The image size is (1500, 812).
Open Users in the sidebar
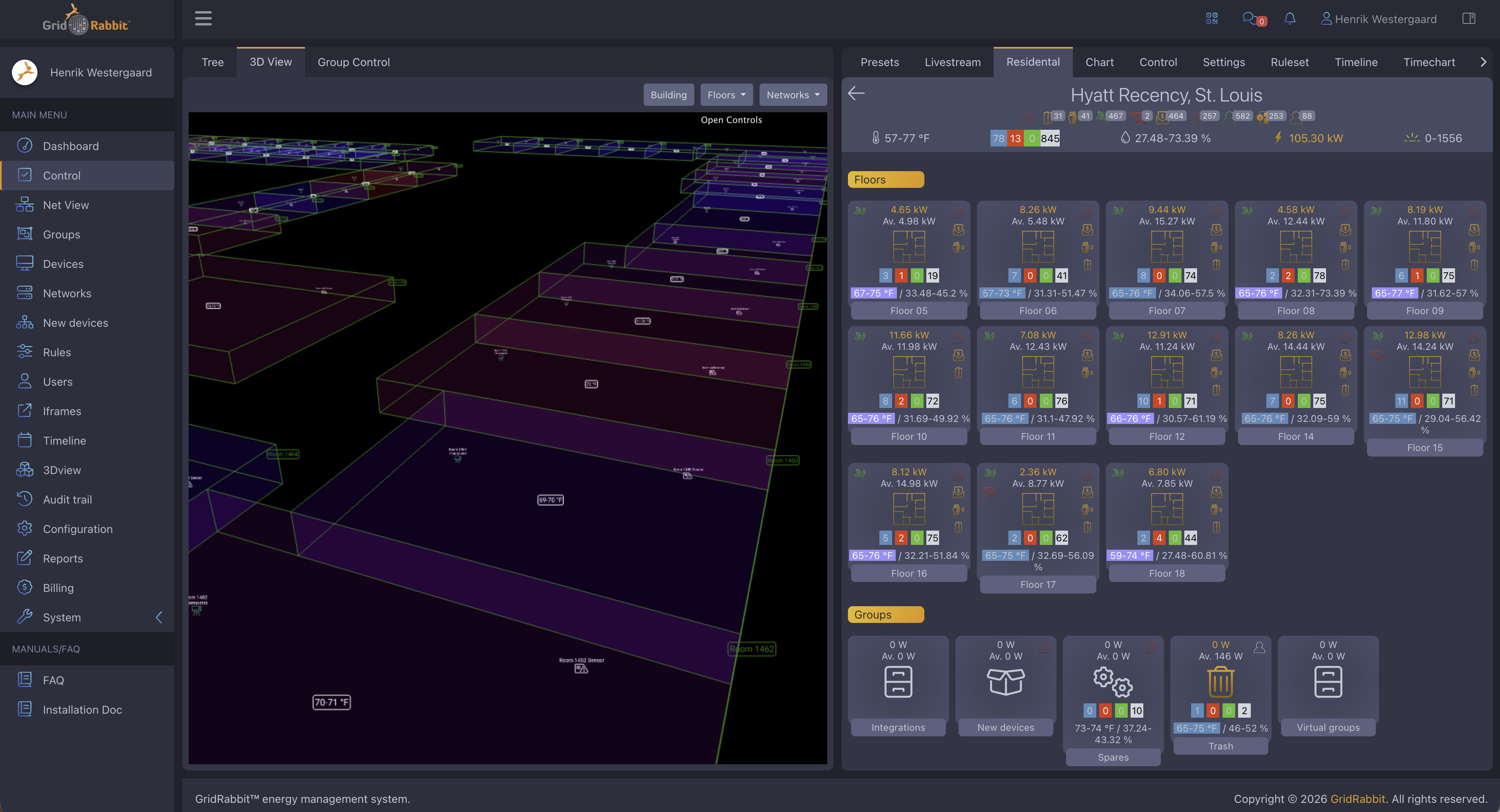87,381
